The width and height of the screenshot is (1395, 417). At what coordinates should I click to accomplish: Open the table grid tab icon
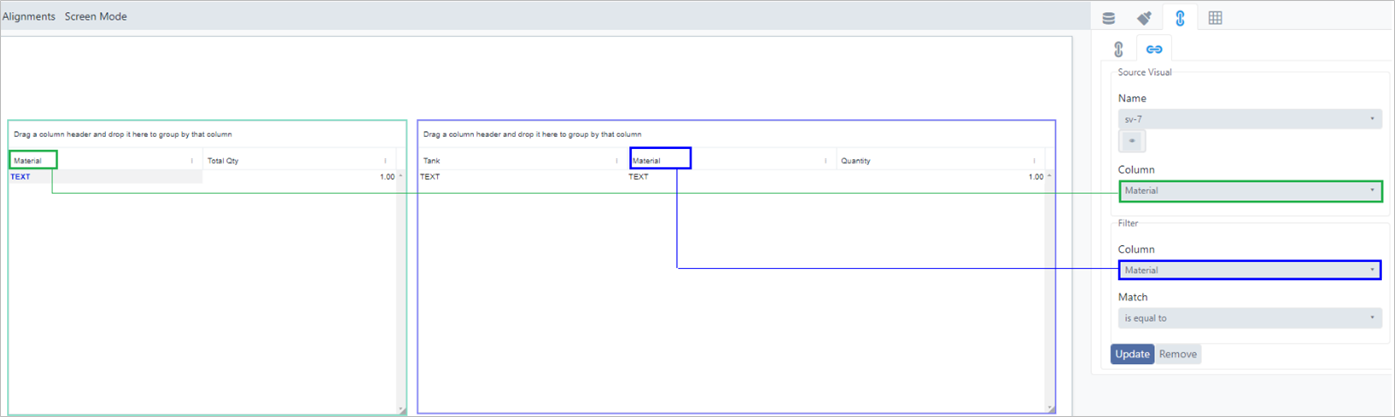point(1215,18)
